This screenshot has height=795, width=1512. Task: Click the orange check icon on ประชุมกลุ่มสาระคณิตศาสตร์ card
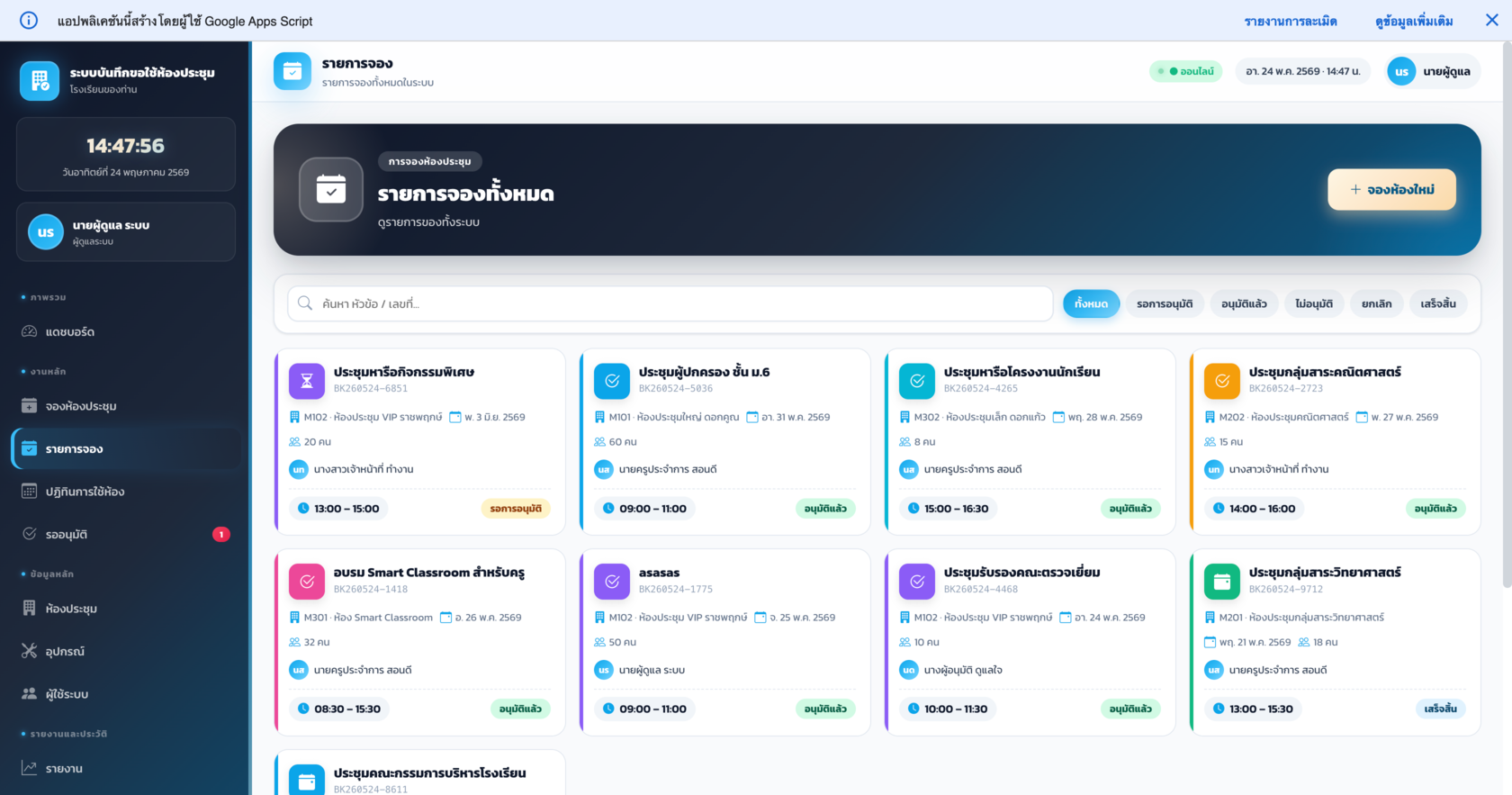1222,381
